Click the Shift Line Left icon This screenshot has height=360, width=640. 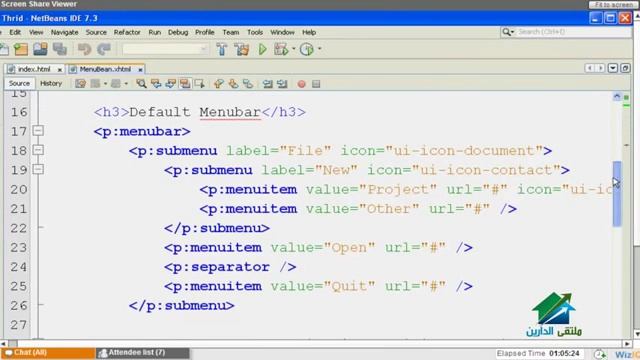(x=267, y=84)
